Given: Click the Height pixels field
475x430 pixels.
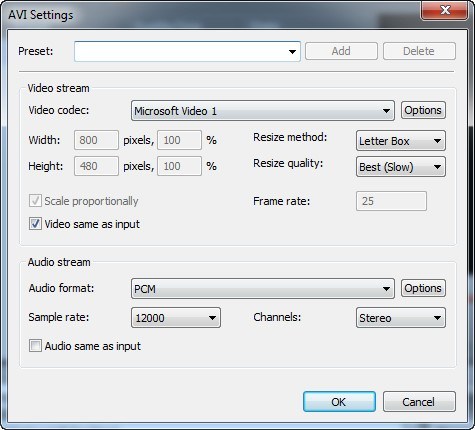Looking at the screenshot, I should [96, 166].
